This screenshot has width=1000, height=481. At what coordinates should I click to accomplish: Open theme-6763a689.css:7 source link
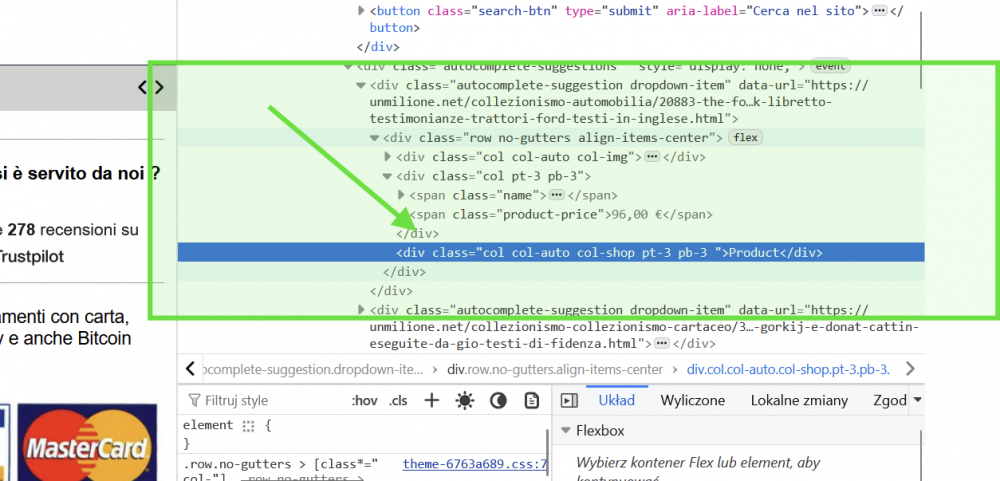coord(475,464)
